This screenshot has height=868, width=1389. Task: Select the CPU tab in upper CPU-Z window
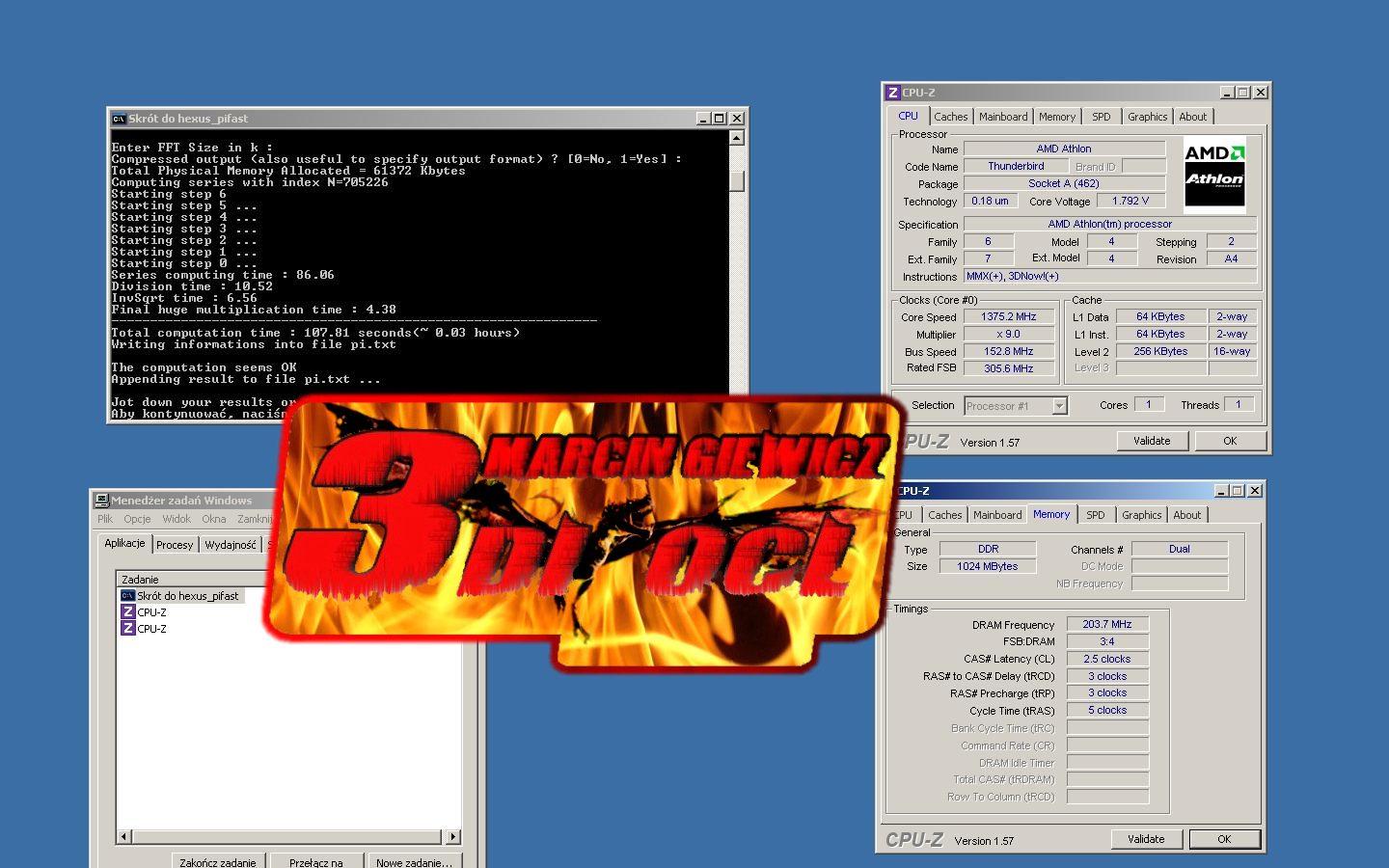click(909, 116)
